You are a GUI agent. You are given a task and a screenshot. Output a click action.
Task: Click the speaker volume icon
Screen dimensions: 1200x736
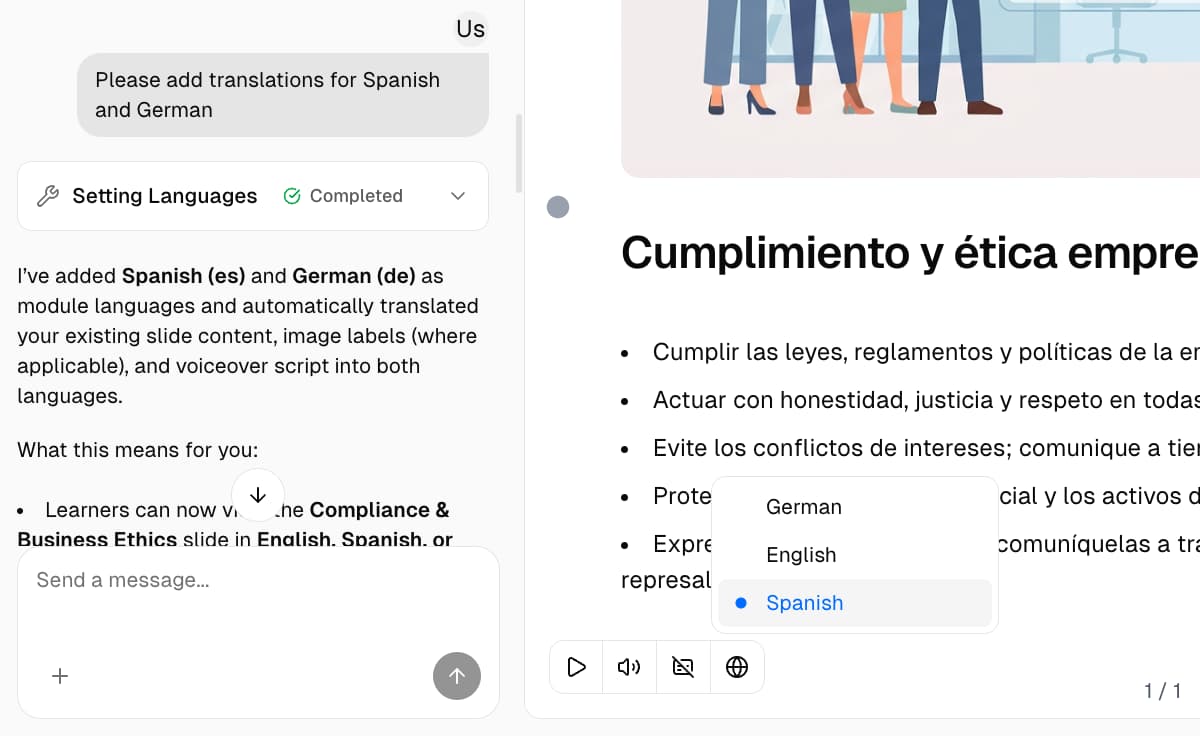tap(629, 667)
